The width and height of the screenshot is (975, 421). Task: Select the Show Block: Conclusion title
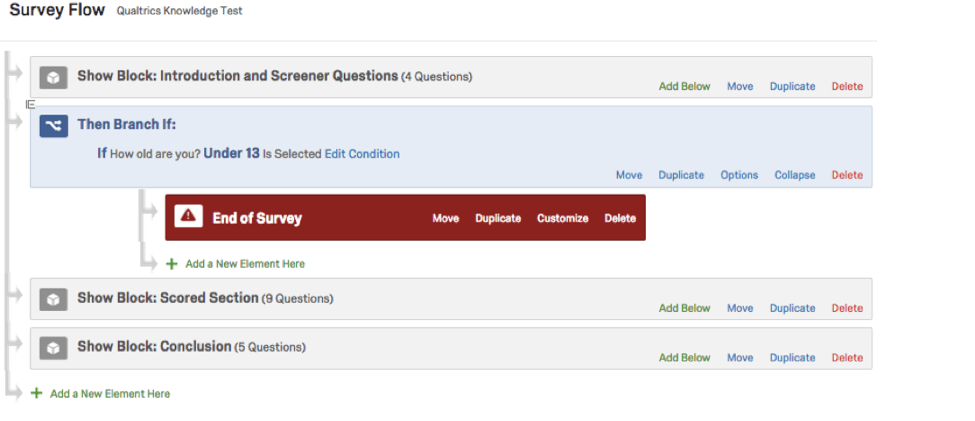[x=154, y=347]
